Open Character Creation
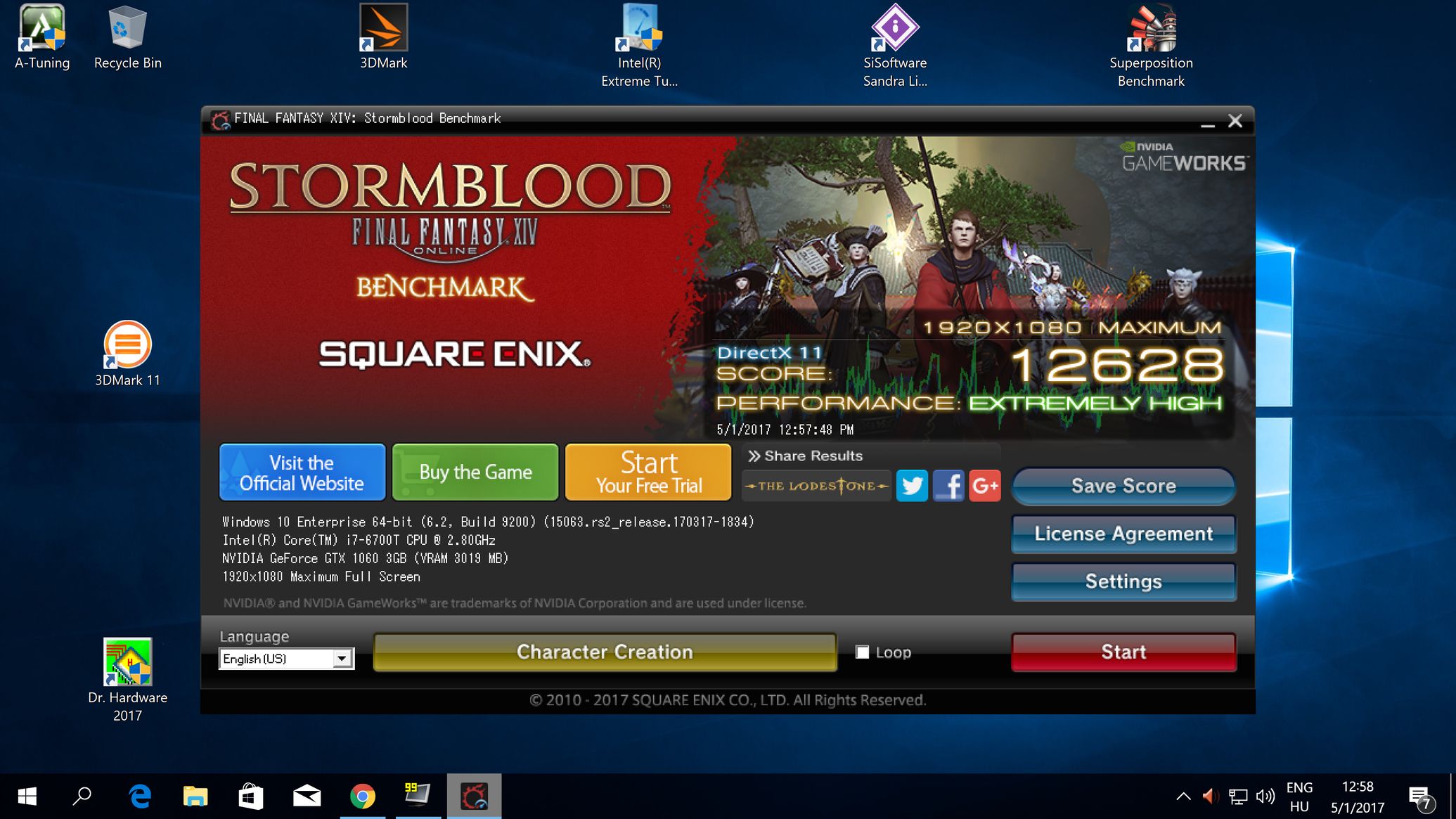1456x819 pixels. pos(605,652)
